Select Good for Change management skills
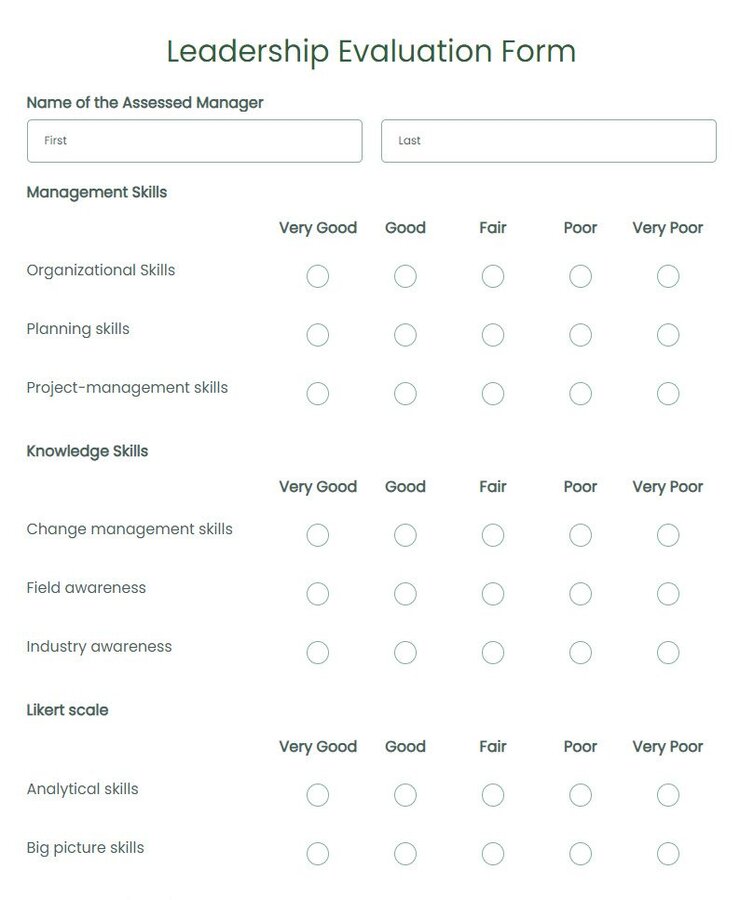Image resolution: width=740 pixels, height=900 pixels. [405, 535]
